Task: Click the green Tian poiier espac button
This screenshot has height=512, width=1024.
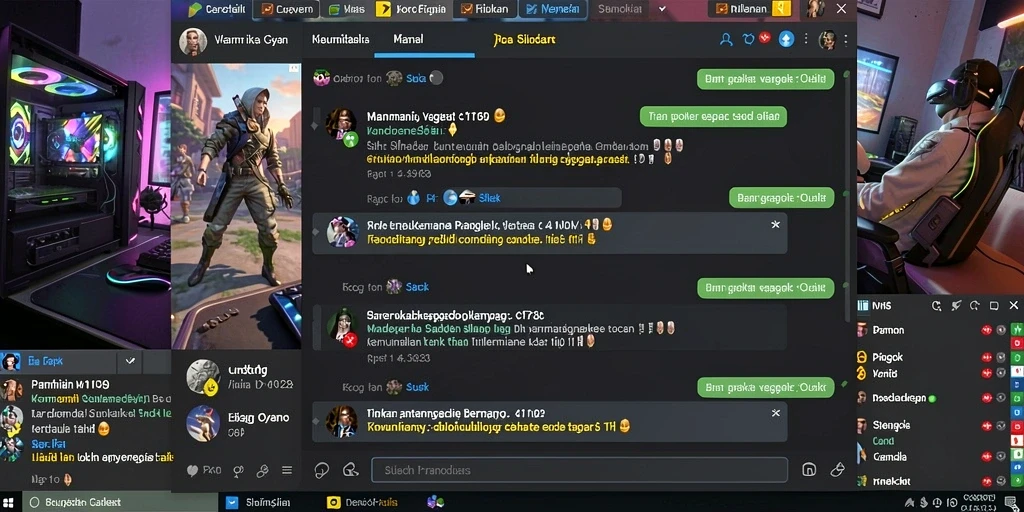Action: click(x=713, y=116)
